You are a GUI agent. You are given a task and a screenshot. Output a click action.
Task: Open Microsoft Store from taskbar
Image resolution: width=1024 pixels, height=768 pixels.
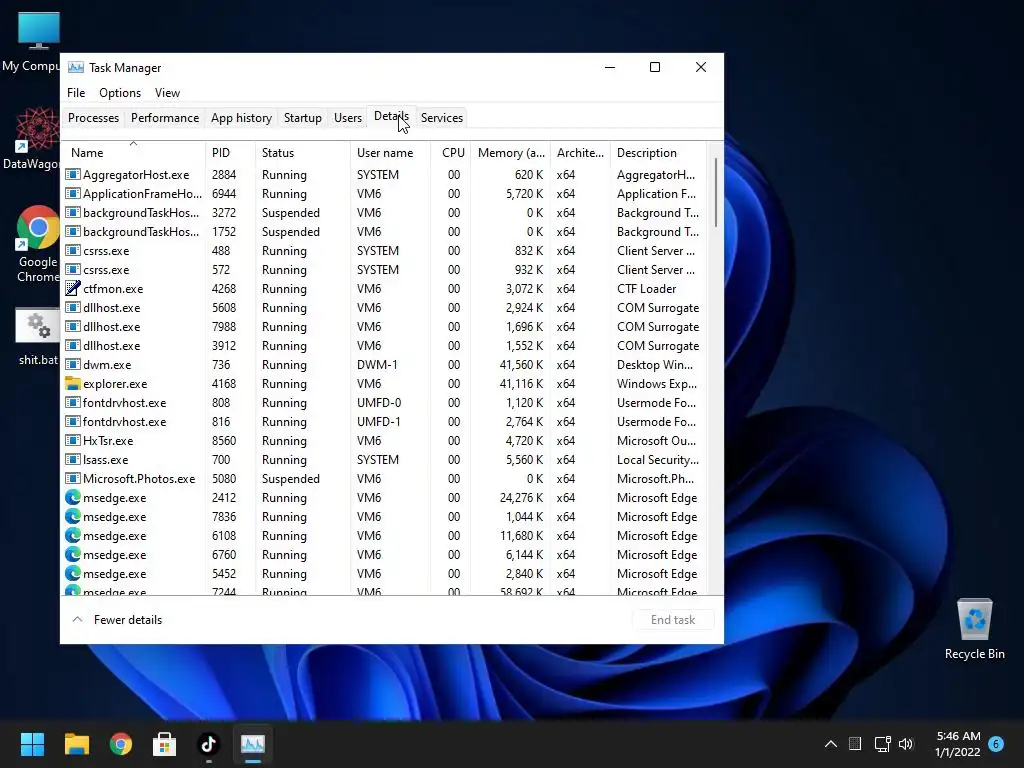[165, 744]
